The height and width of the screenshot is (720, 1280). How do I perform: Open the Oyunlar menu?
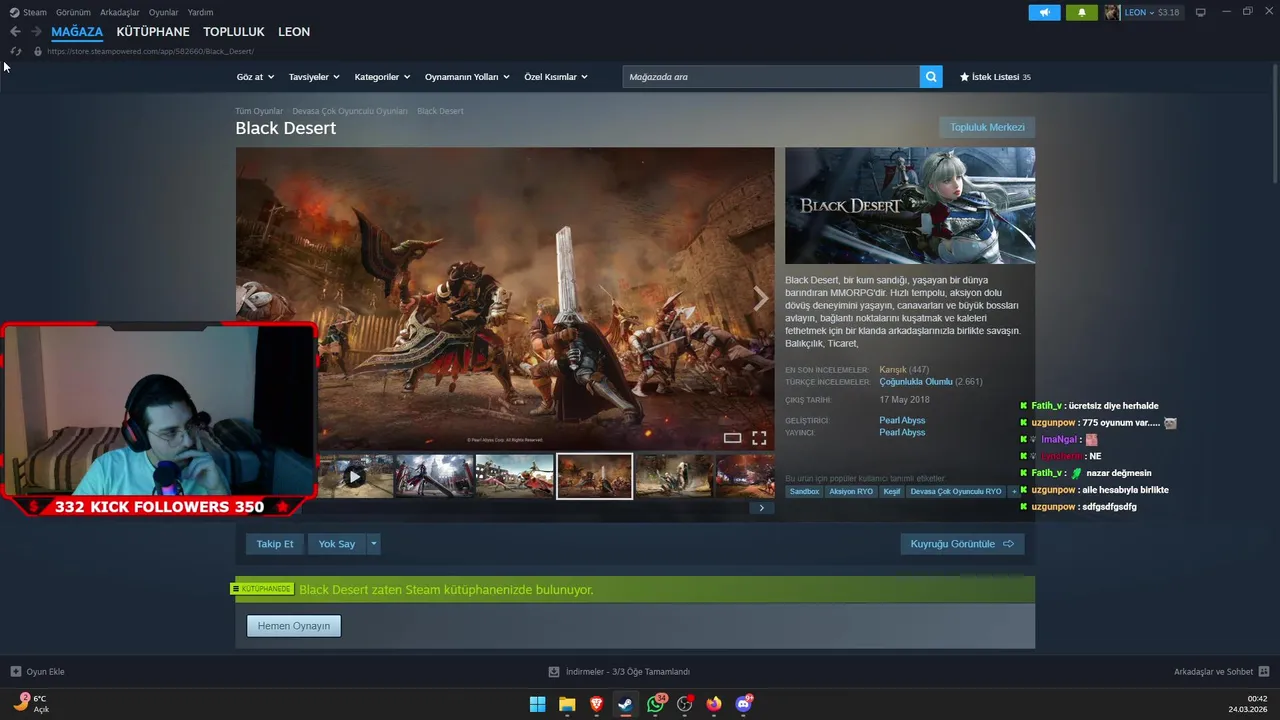164,12
